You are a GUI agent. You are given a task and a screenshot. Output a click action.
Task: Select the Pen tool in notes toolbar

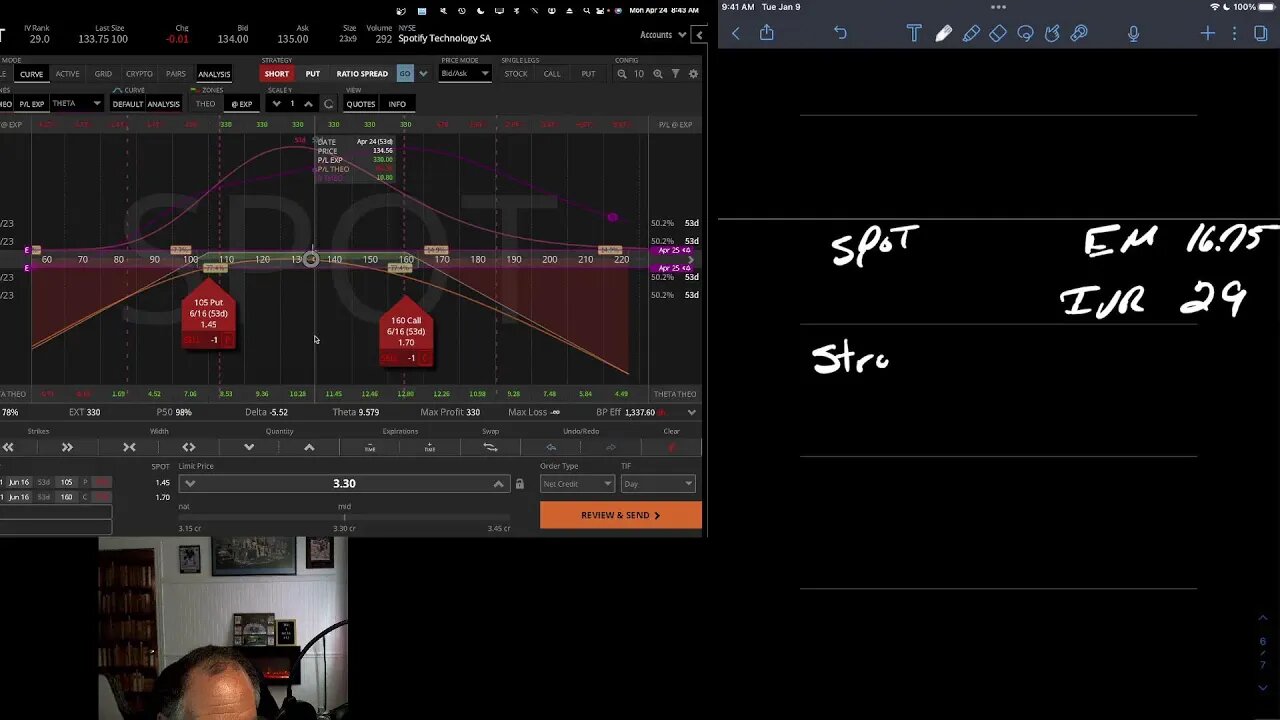pos(943,33)
